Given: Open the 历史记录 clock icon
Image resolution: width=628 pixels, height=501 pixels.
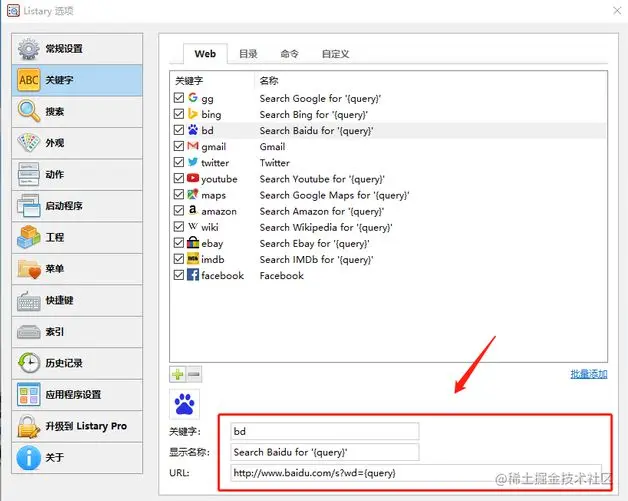Looking at the screenshot, I should pos(28,363).
